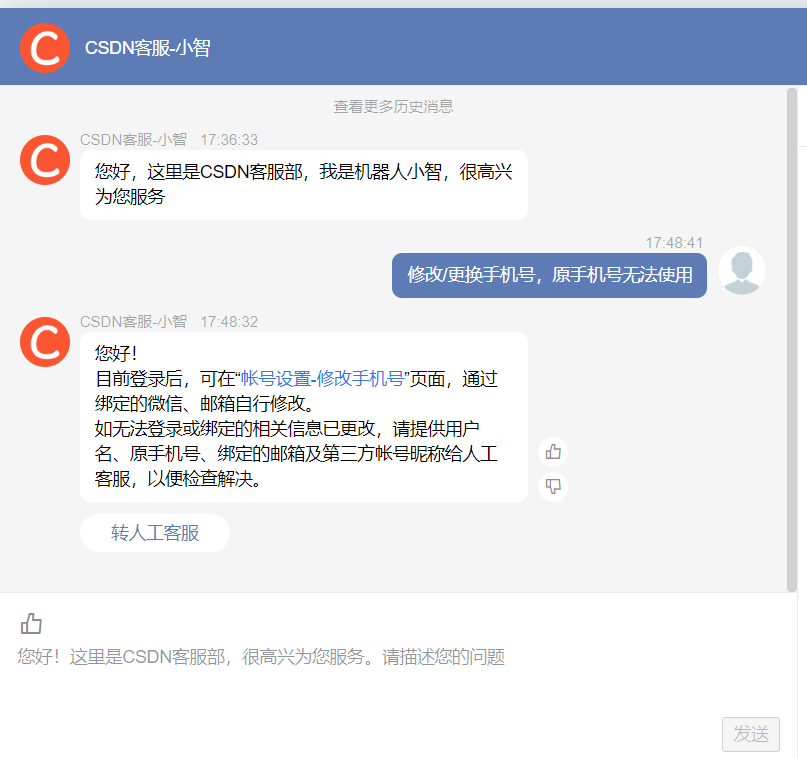Click the sent message 修改/更换手机号，原手机号无法使用

click(x=549, y=275)
